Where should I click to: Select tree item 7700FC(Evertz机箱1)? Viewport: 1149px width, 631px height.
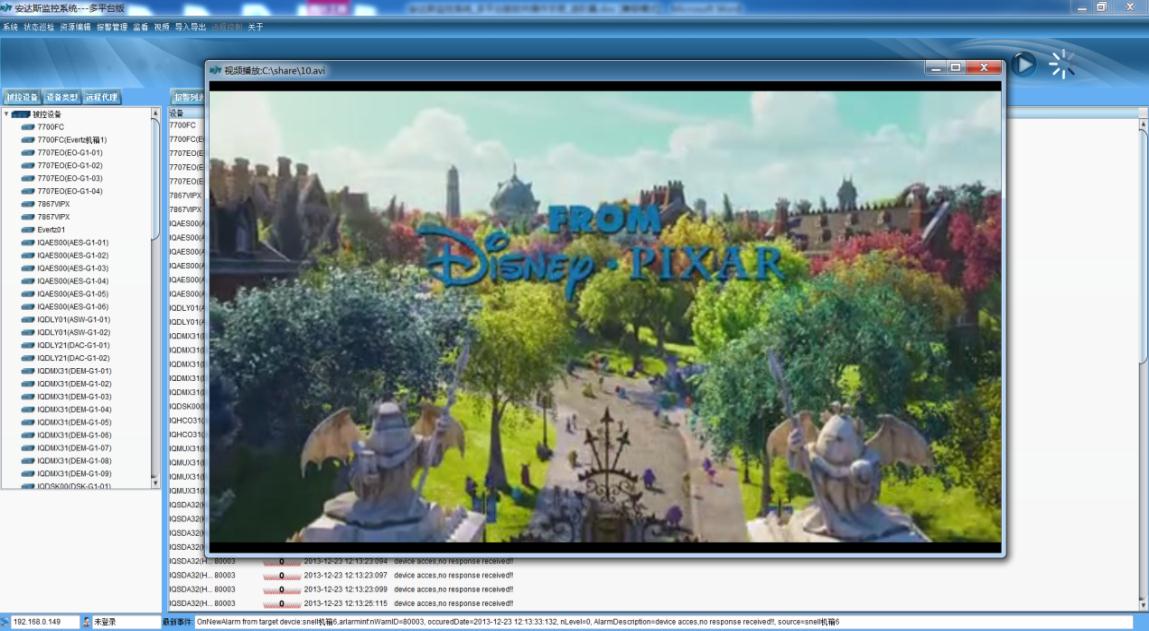pyautogui.click(x=73, y=140)
